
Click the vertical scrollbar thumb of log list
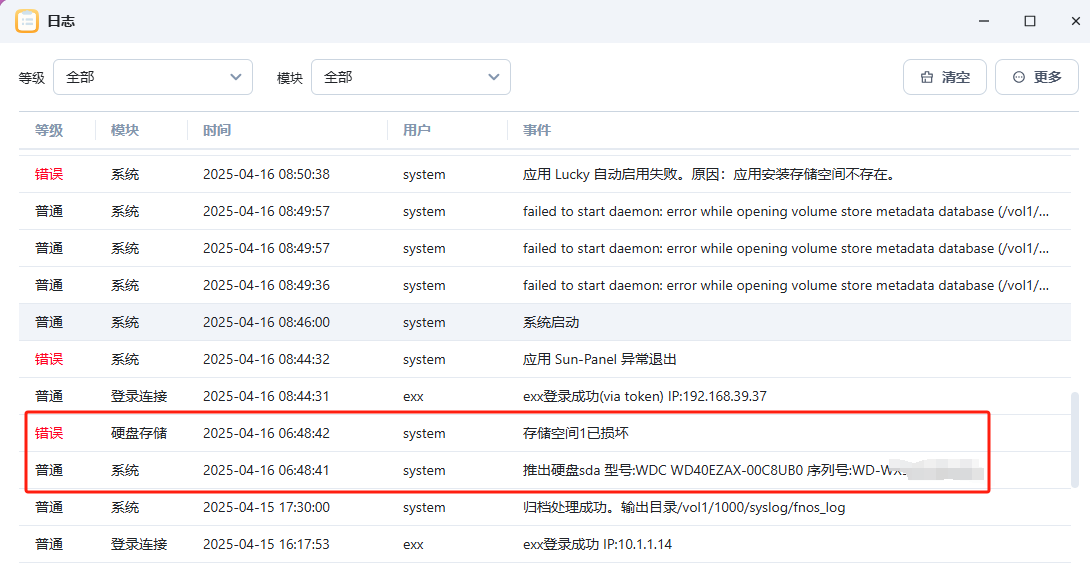(1075, 440)
